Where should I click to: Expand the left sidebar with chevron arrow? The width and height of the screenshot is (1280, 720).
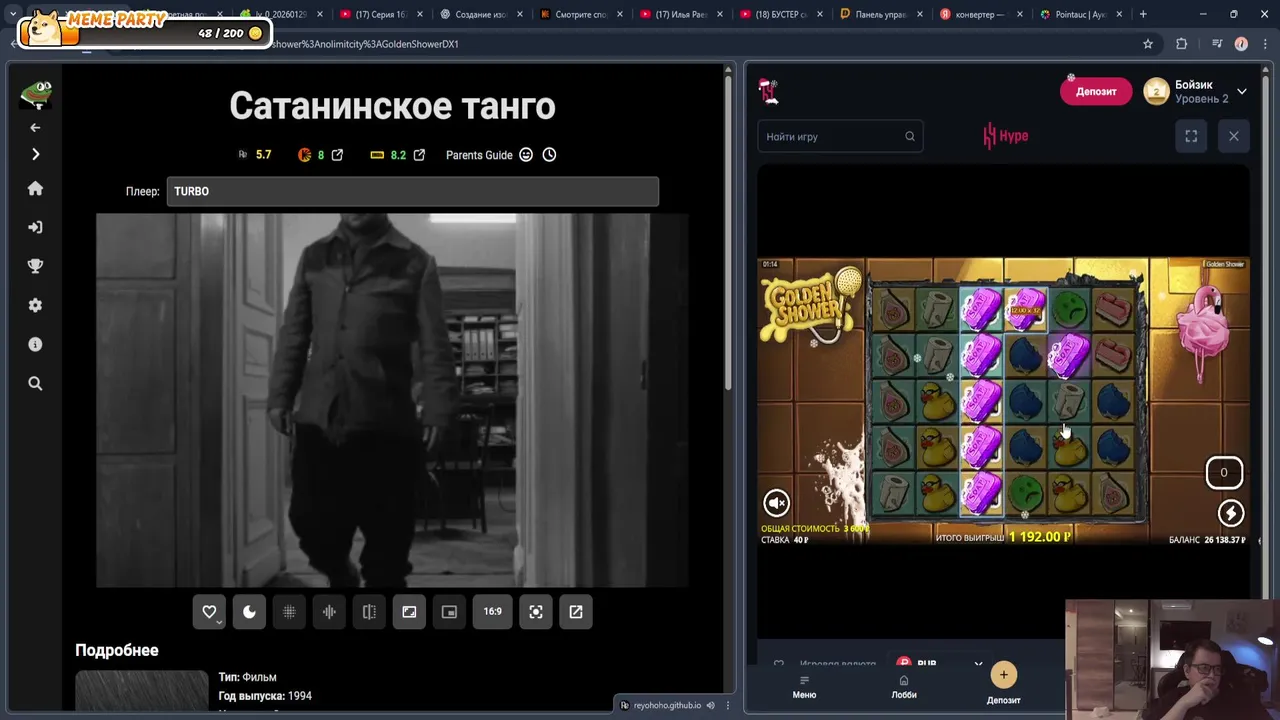click(35, 154)
